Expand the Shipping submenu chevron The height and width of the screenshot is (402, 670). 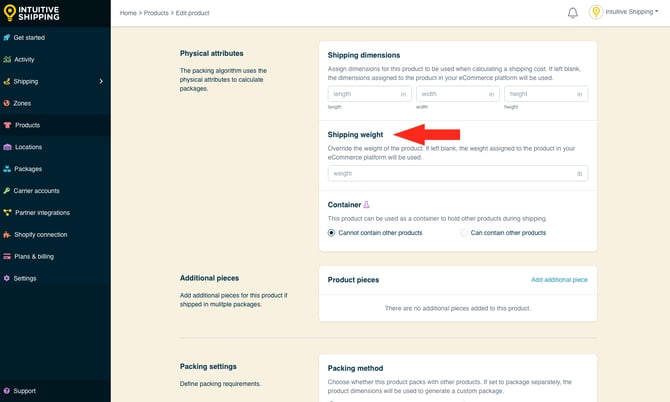coord(101,81)
